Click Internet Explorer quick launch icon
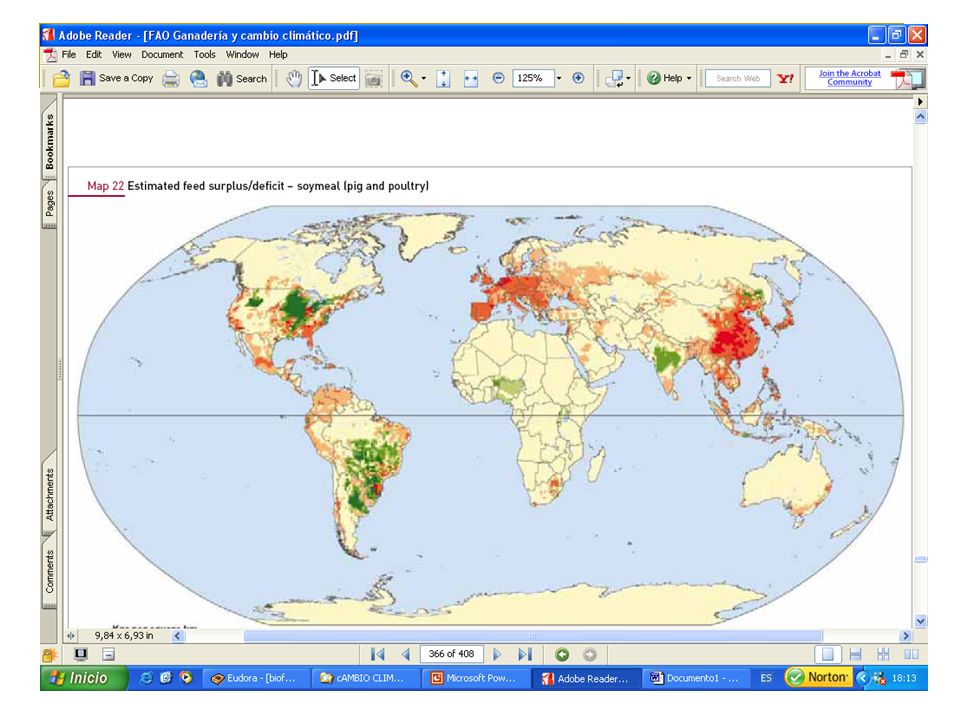Screen dimensions: 960x720 tap(146, 678)
